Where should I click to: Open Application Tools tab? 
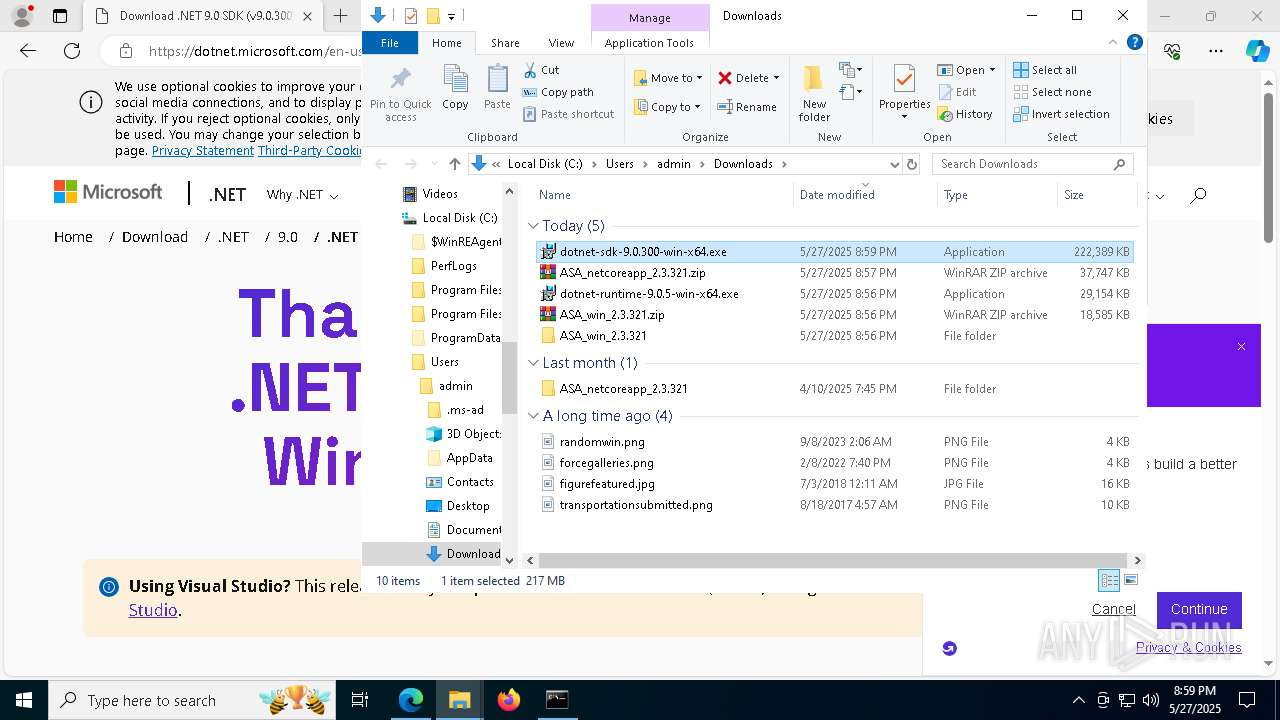[649, 43]
